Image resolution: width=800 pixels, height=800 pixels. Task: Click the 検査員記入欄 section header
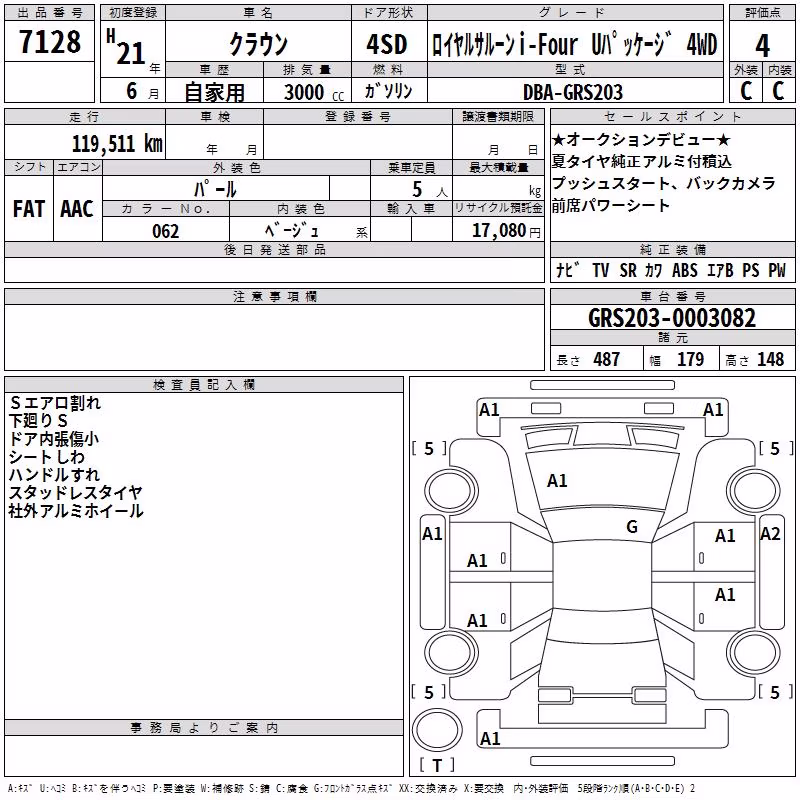tap(204, 385)
